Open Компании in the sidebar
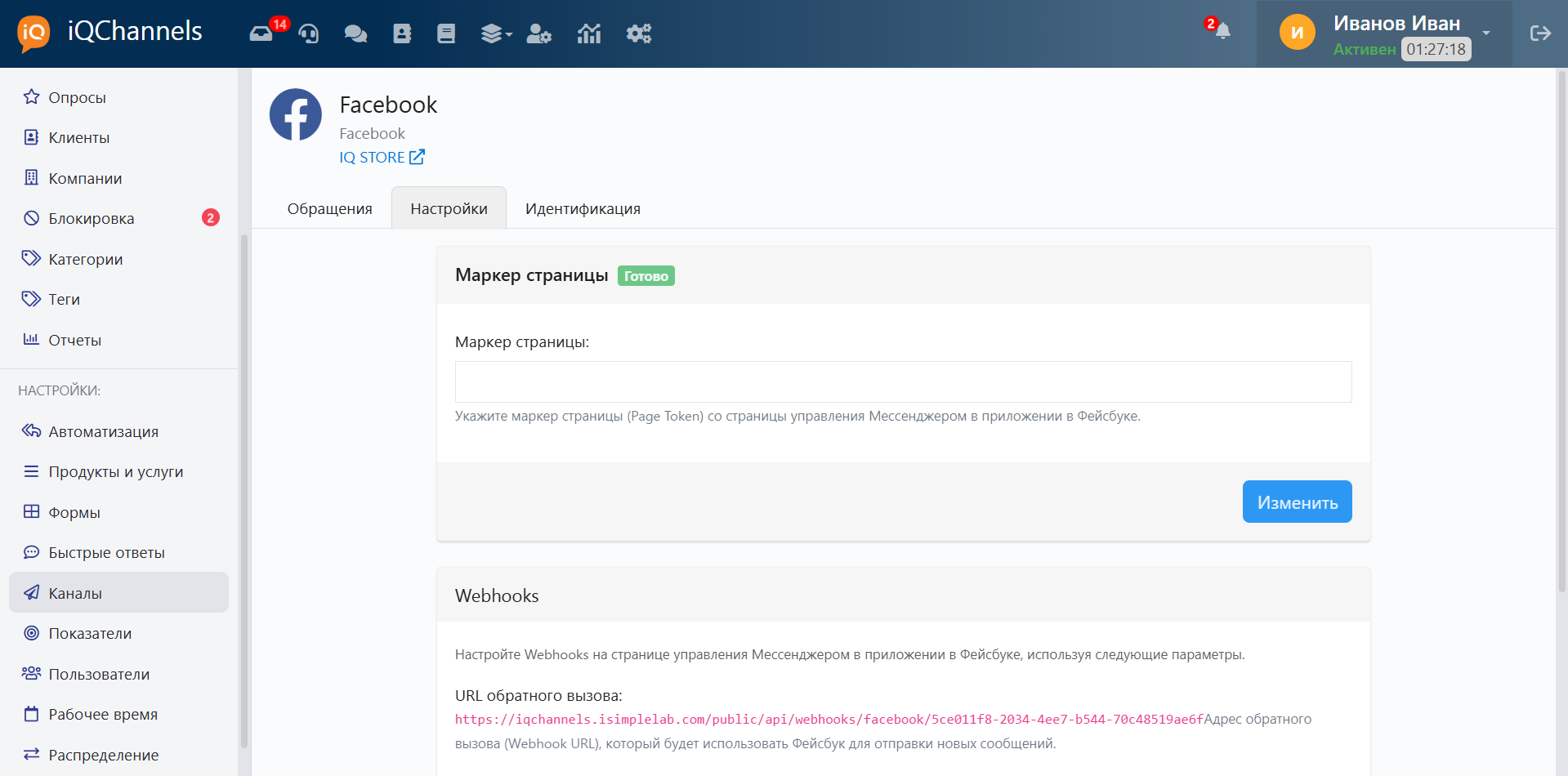 118,178
